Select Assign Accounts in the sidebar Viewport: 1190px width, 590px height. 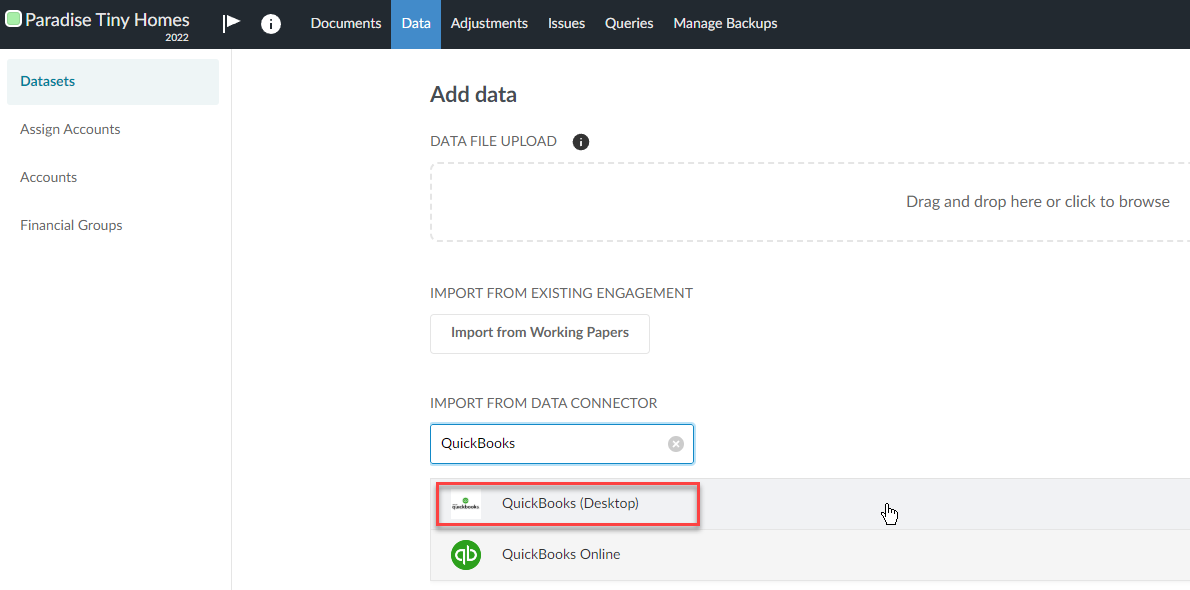click(70, 129)
